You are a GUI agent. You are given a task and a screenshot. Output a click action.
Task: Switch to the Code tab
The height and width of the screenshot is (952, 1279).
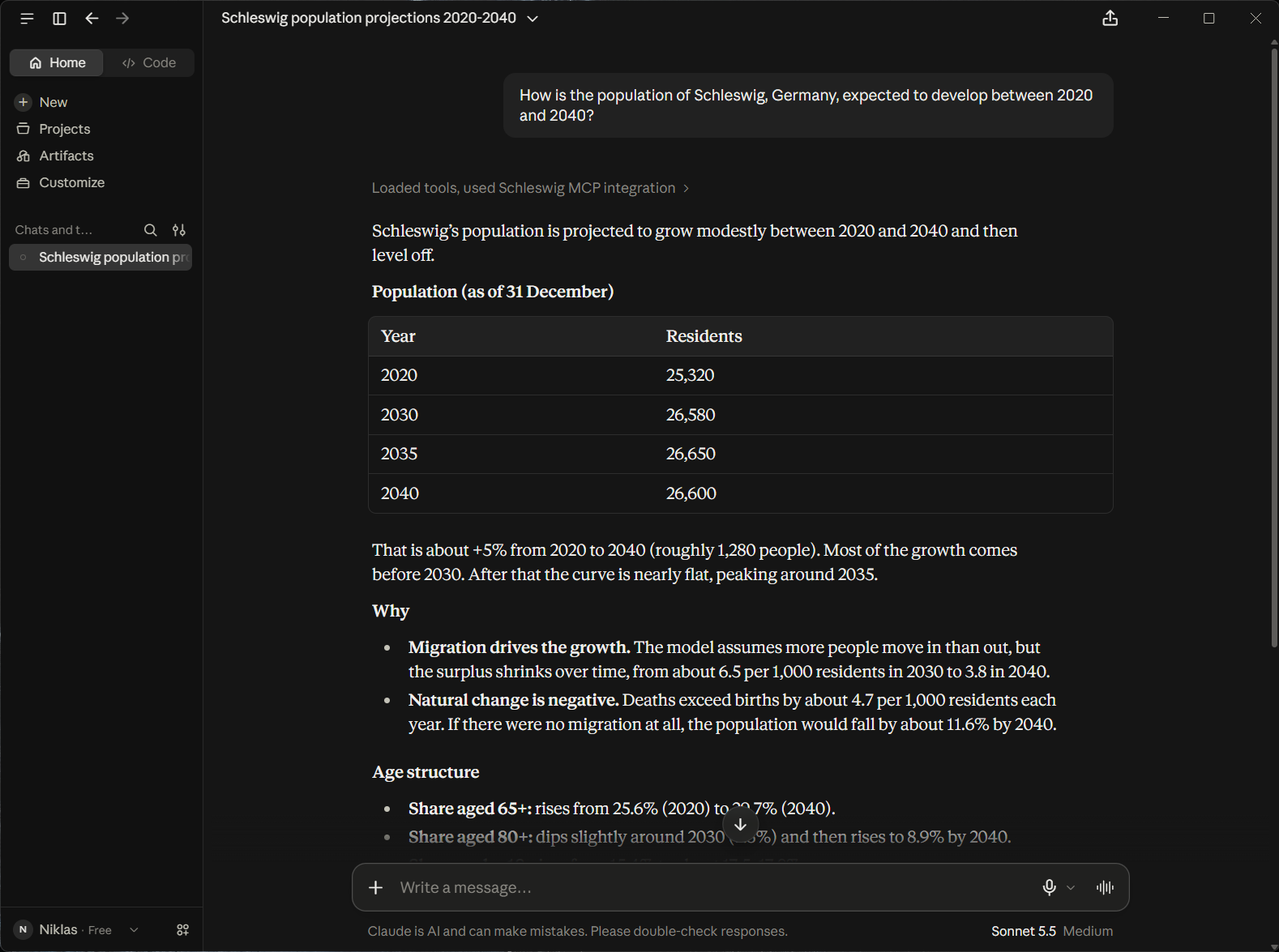[x=149, y=63]
